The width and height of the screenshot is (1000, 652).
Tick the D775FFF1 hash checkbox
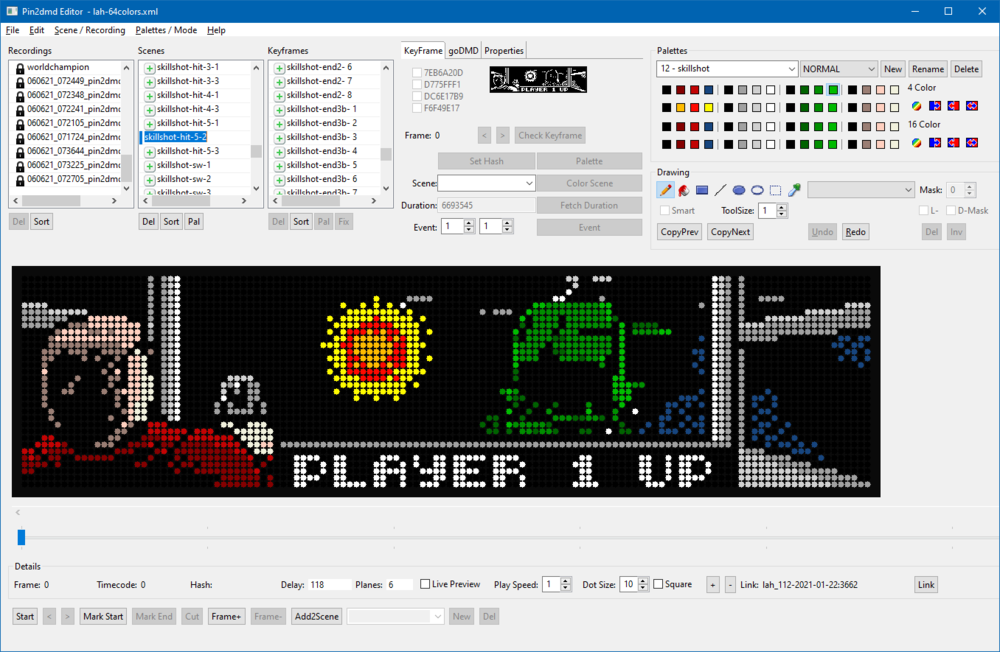point(416,84)
